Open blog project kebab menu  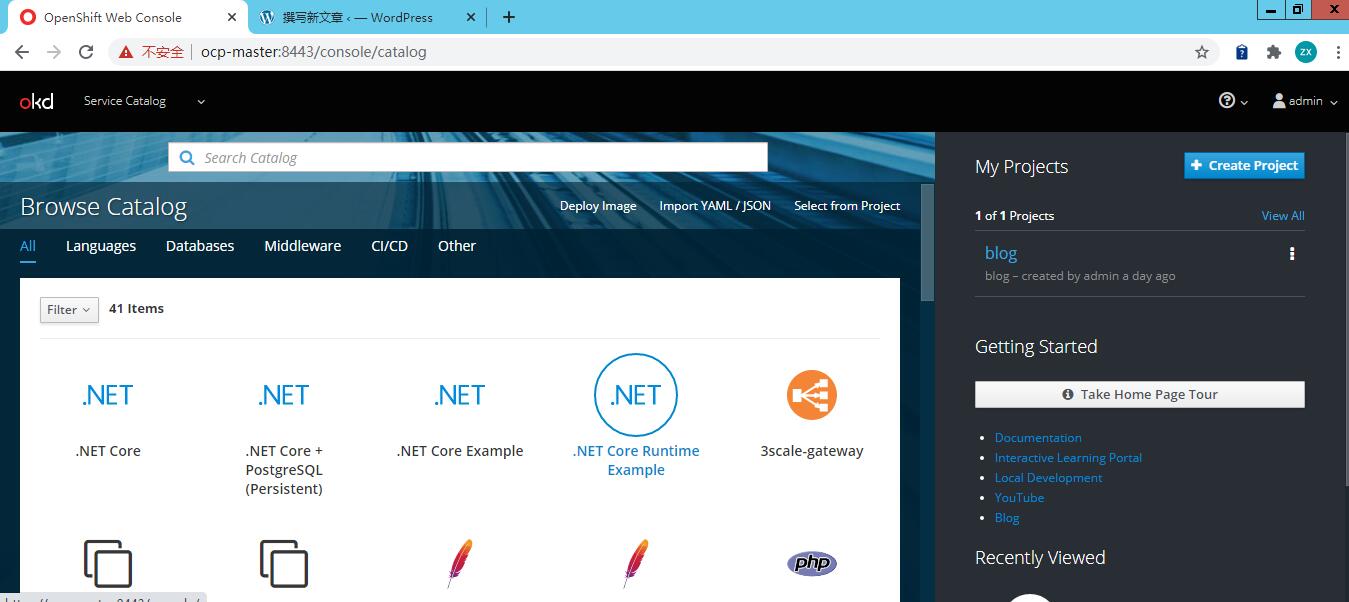click(x=1292, y=254)
